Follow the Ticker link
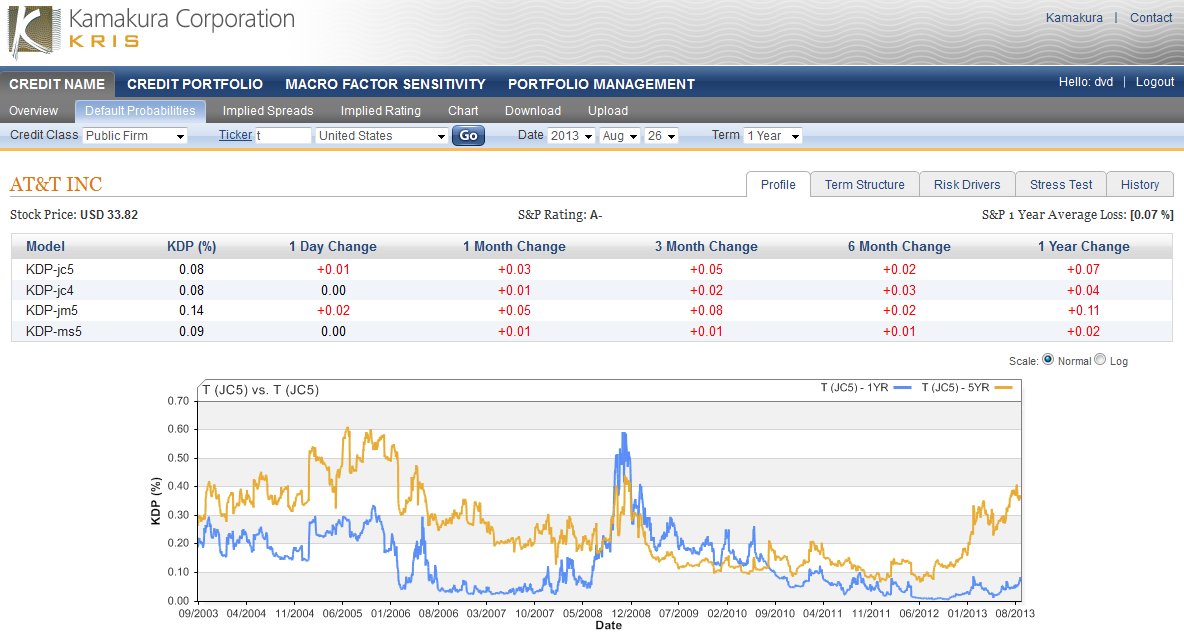1184x635 pixels. (x=235, y=135)
